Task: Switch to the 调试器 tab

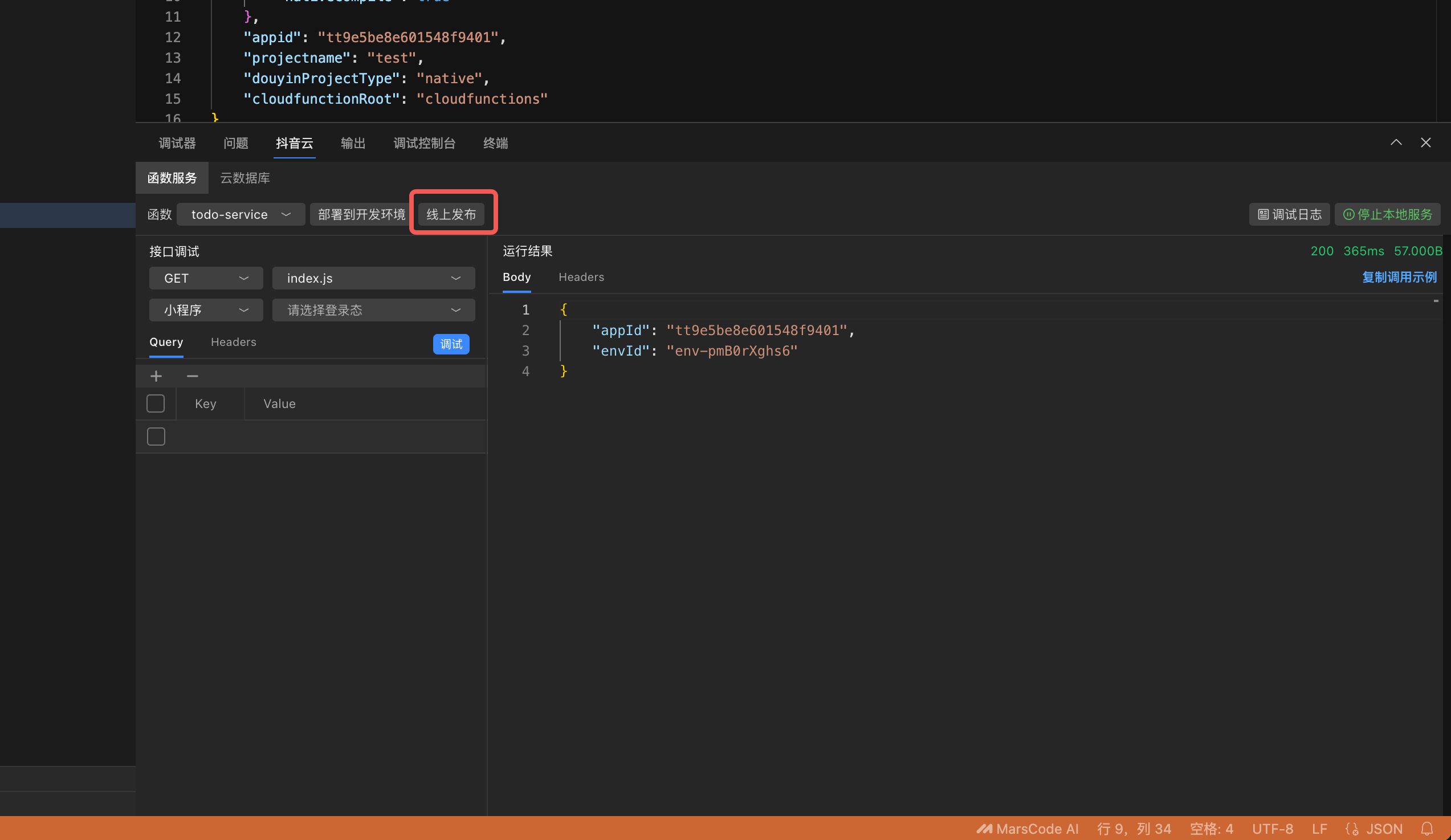Action: (177, 143)
